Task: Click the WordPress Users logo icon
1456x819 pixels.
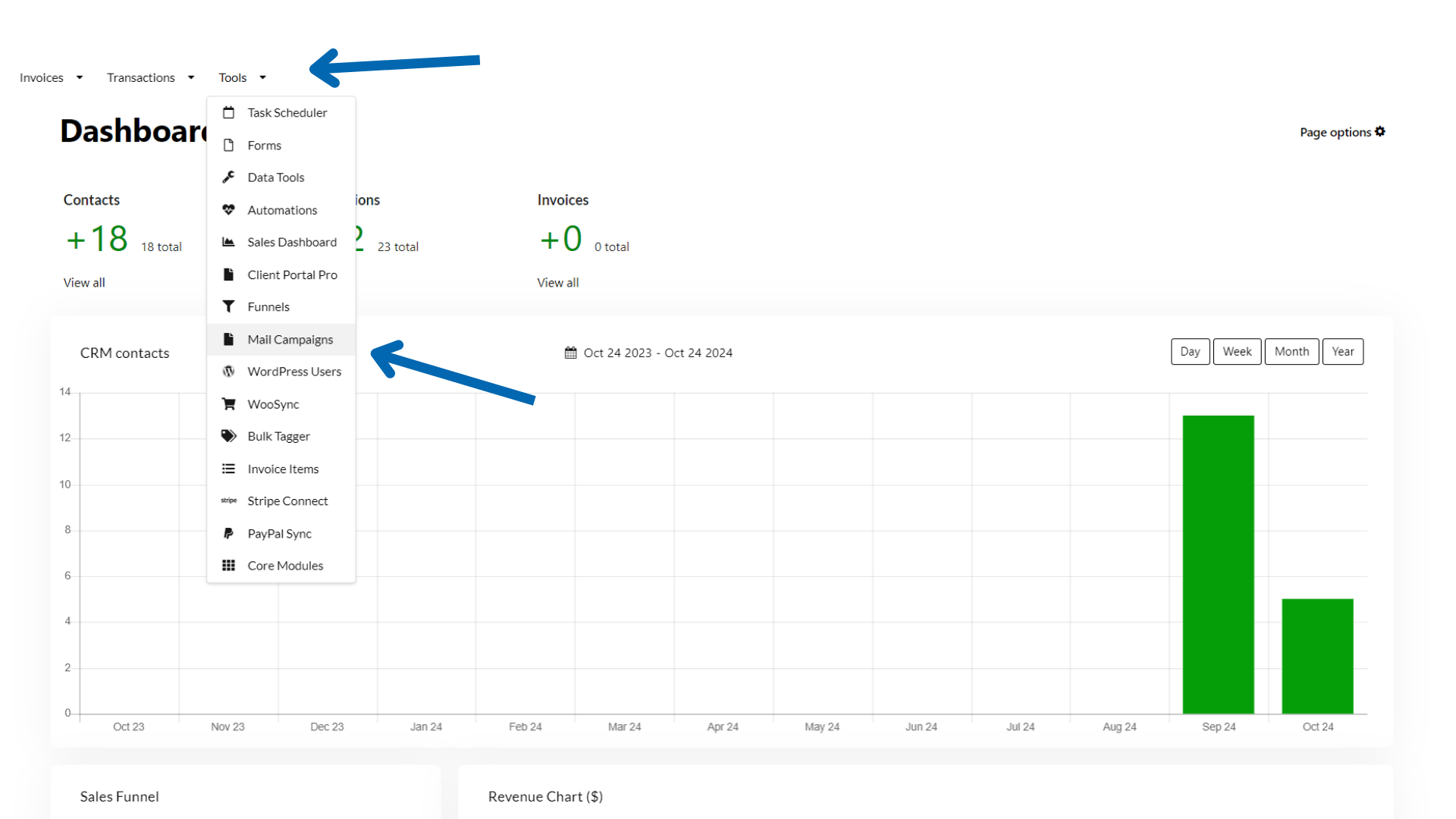Action: click(x=228, y=372)
